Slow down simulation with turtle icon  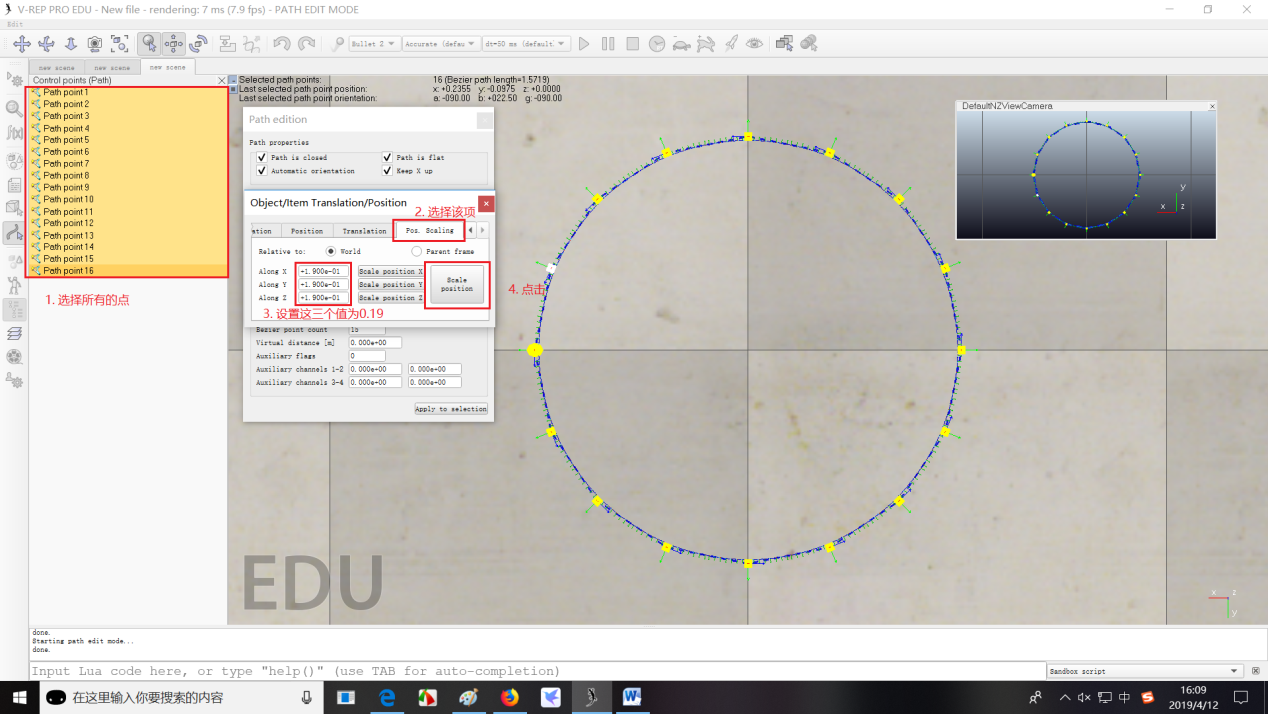click(x=681, y=44)
